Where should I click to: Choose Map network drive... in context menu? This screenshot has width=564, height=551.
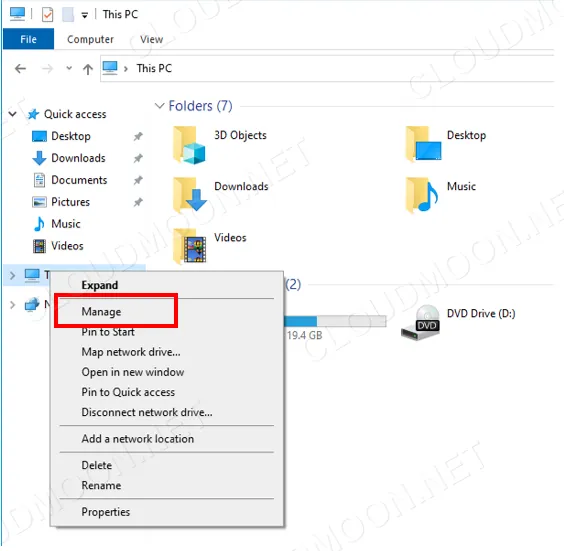click(x=131, y=352)
